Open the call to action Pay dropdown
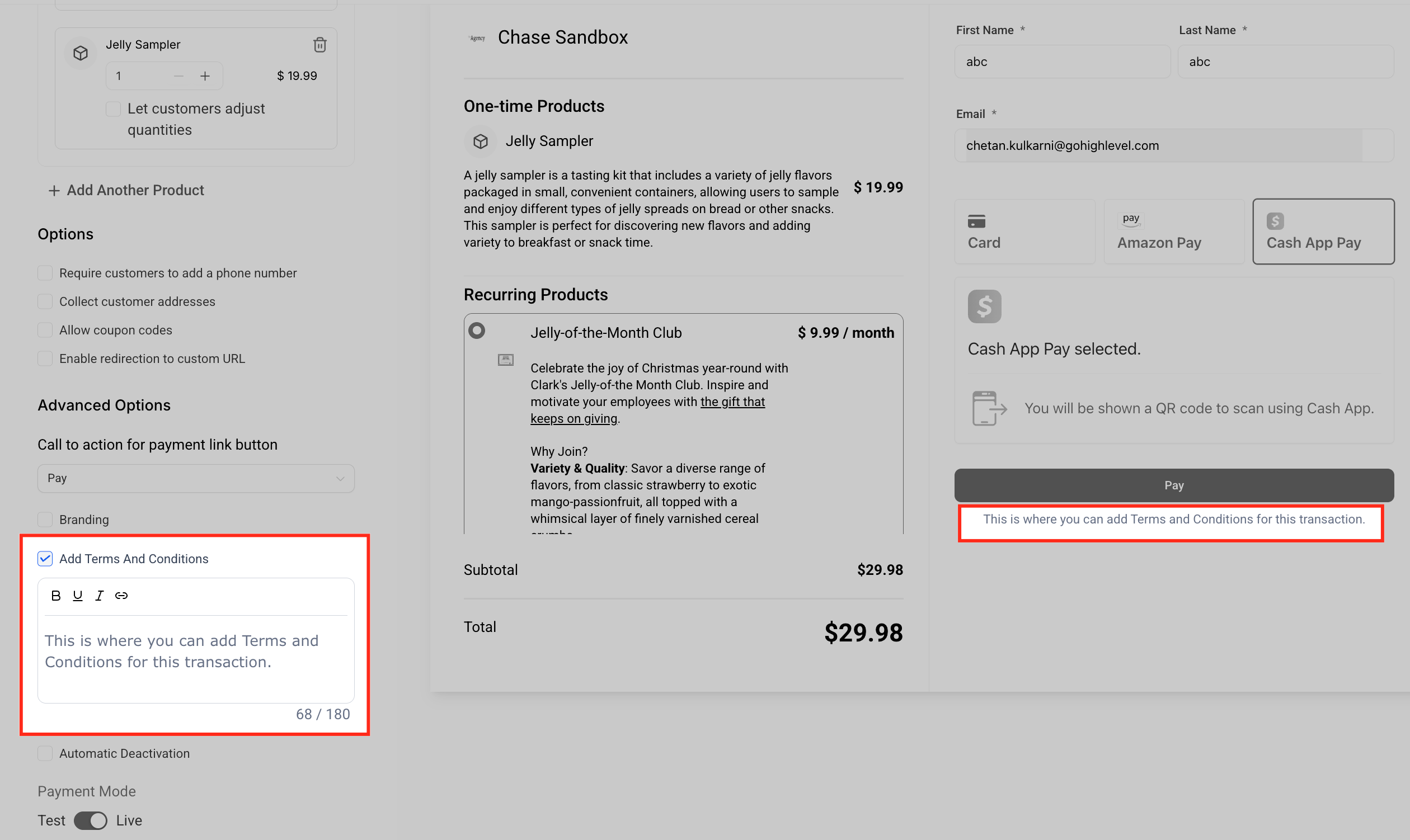Viewport: 1410px width, 840px height. [196, 478]
